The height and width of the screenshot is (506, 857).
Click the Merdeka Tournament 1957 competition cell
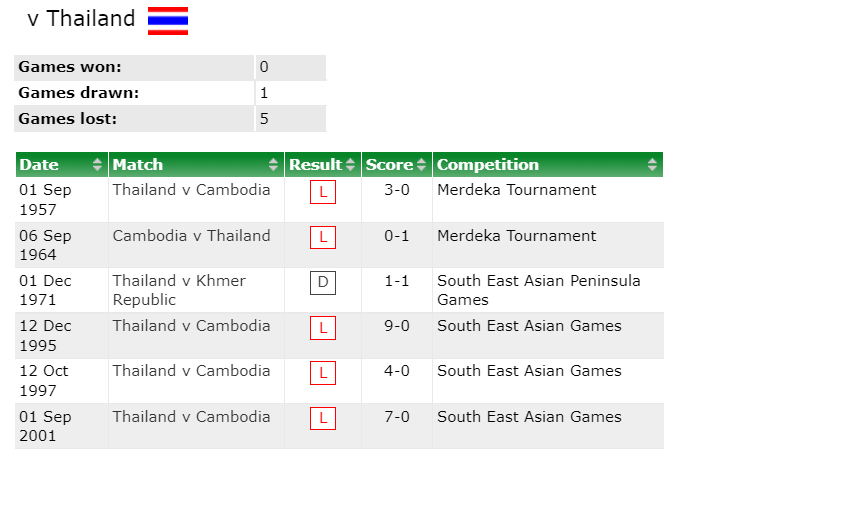tap(548, 199)
